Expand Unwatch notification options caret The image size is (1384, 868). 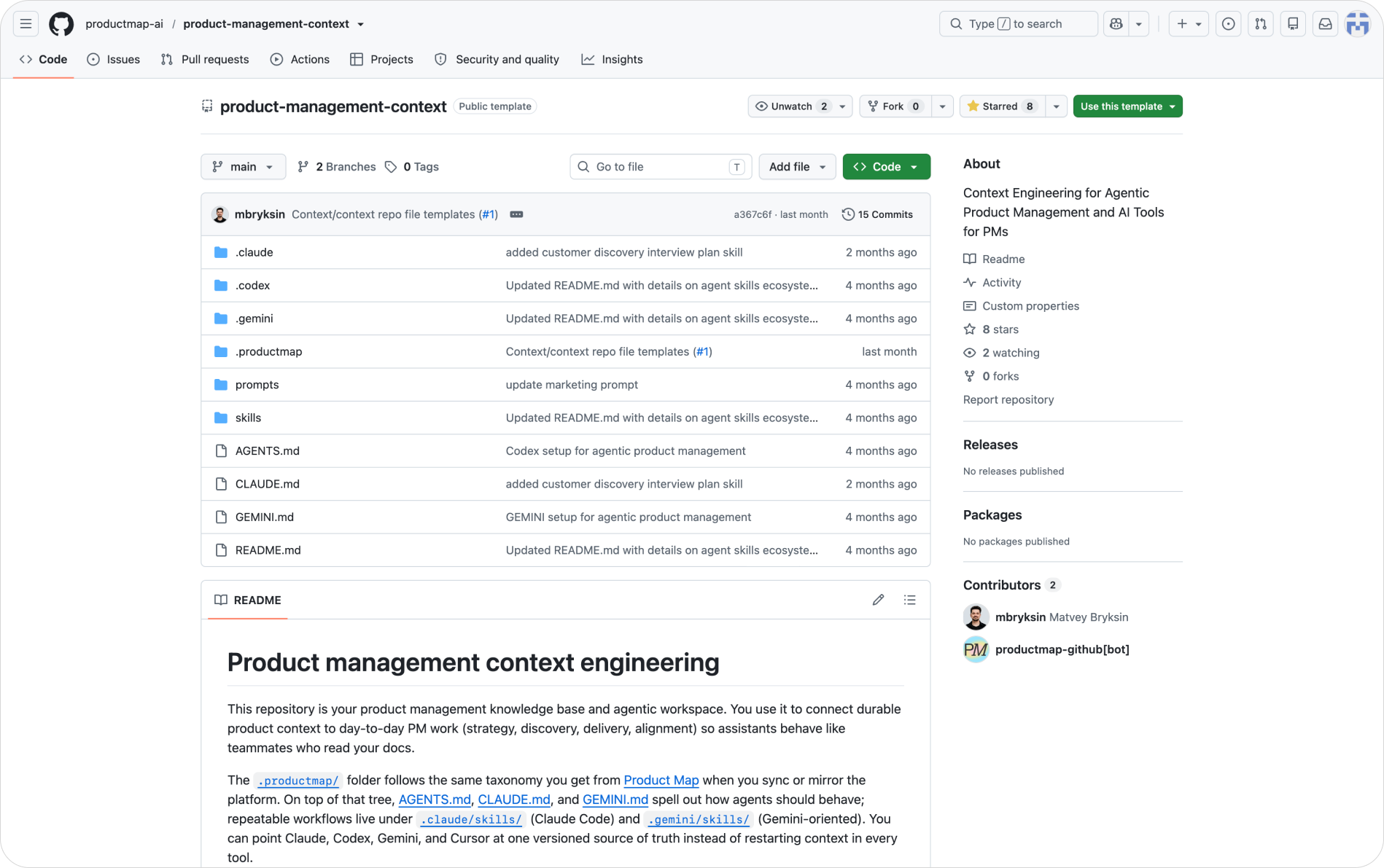[843, 106]
